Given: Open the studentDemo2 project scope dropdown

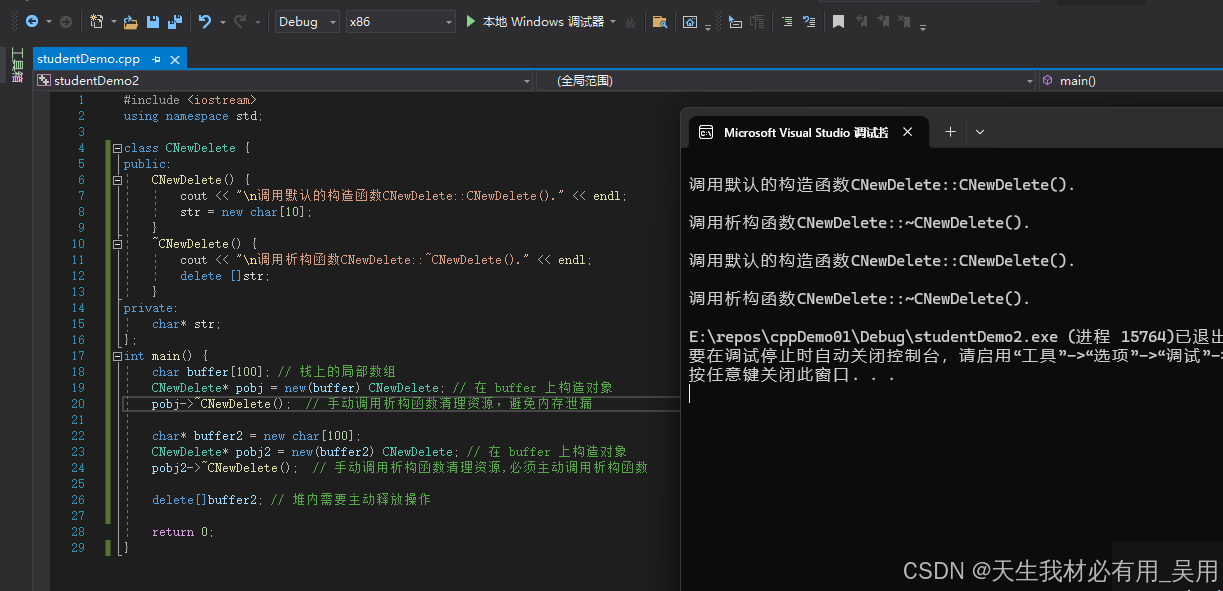Looking at the screenshot, I should point(284,80).
